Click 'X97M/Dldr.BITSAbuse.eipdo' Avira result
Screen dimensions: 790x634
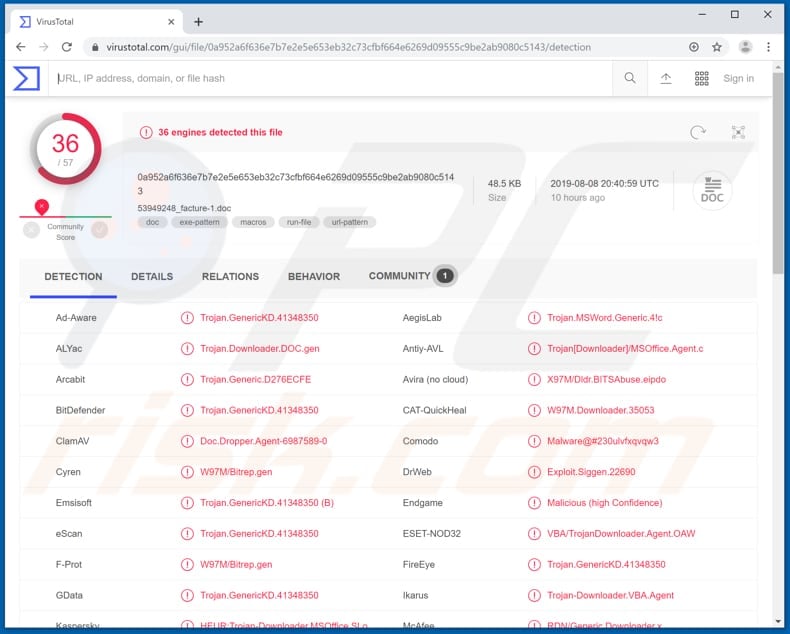[607, 379]
